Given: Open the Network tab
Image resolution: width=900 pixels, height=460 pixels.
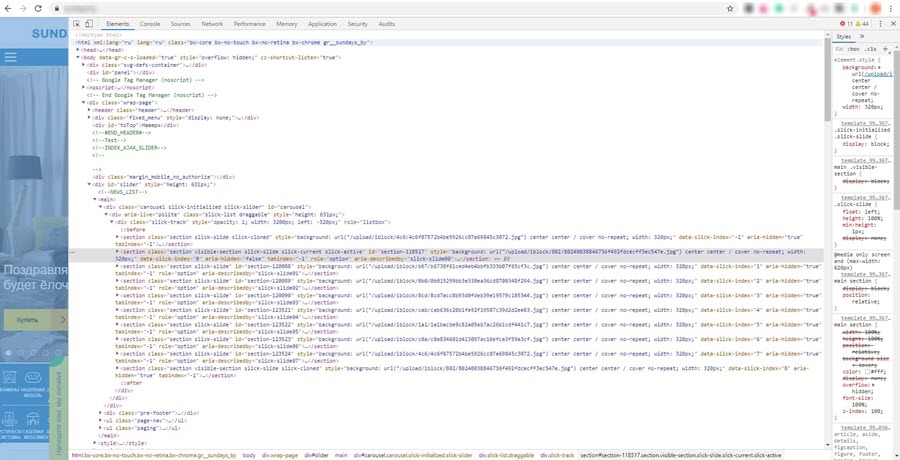Looking at the screenshot, I should pyautogui.click(x=212, y=24).
